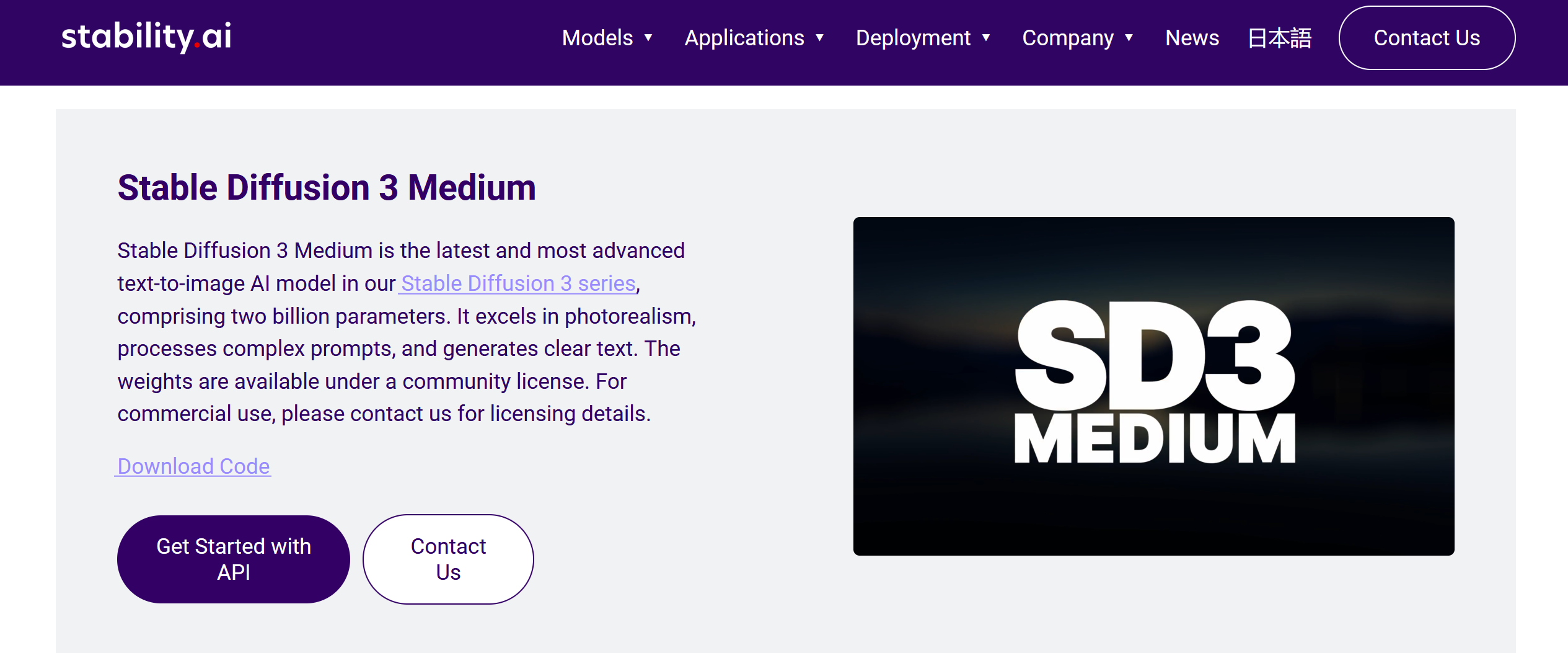Screen dimensions: 1568x653
Task: Click the arrow beside Applications
Action: pos(819,38)
